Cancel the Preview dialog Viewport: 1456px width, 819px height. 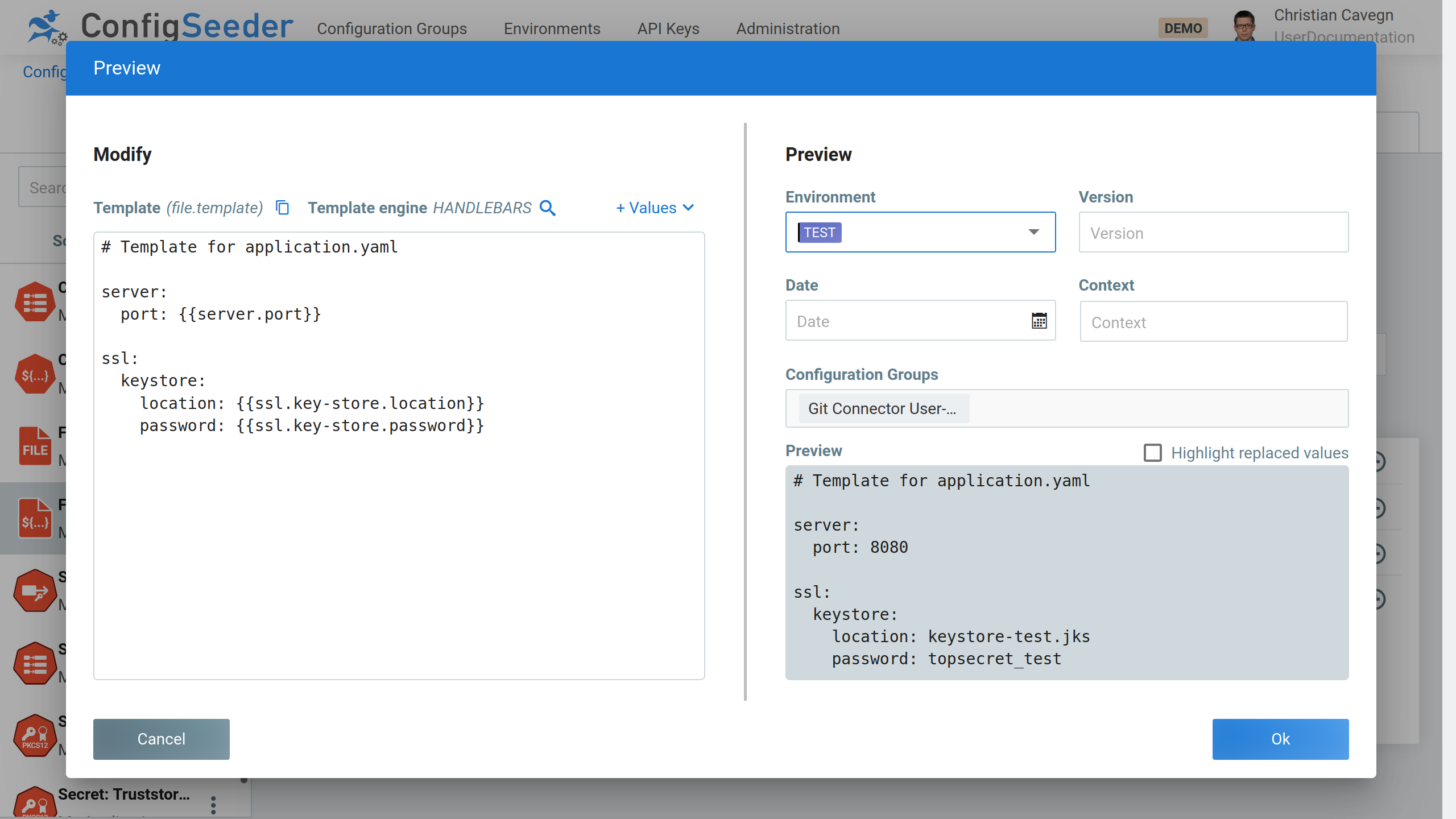pyautogui.click(x=161, y=739)
